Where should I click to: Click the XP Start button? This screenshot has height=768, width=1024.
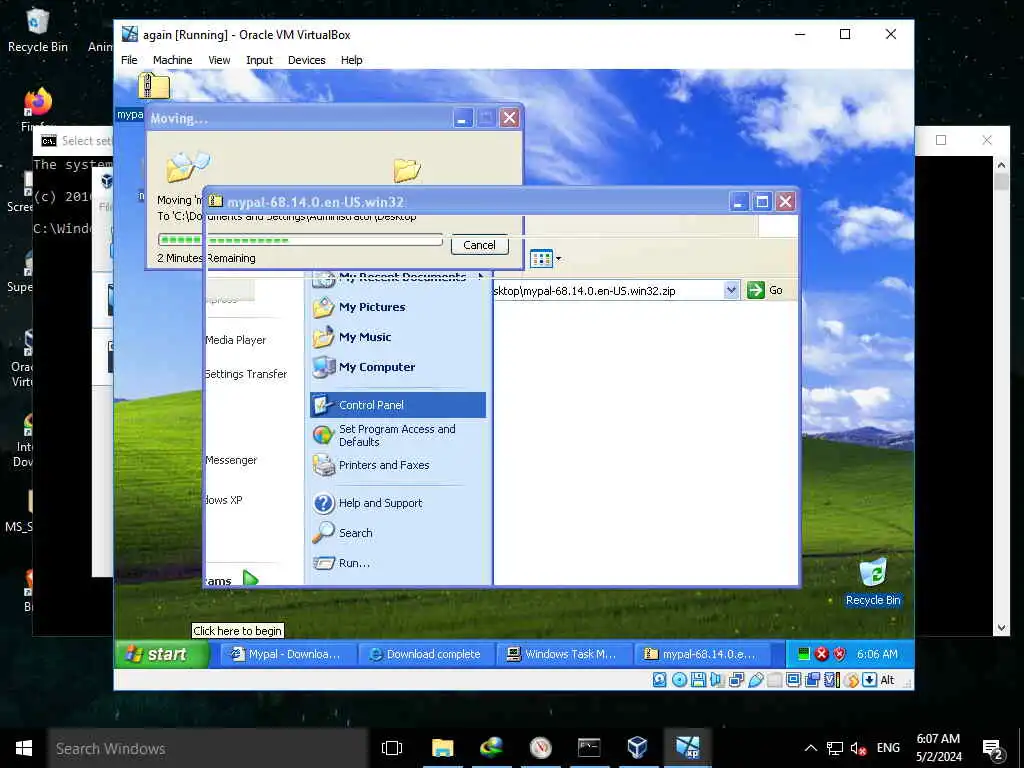pyautogui.click(x=162, y=654)
